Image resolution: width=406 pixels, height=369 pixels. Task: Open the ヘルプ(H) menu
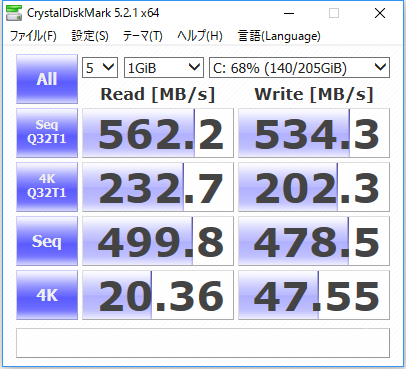[x=200, y=36]
